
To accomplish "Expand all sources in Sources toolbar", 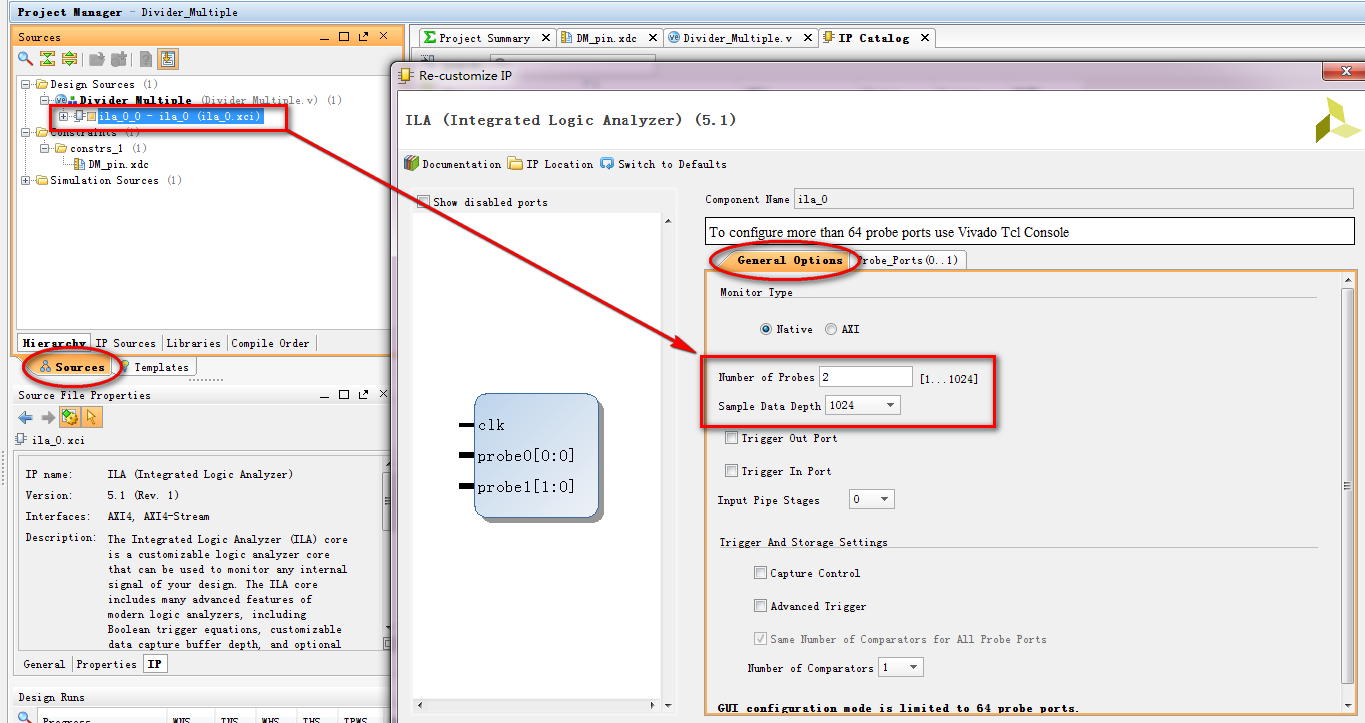I will (69, 59).
